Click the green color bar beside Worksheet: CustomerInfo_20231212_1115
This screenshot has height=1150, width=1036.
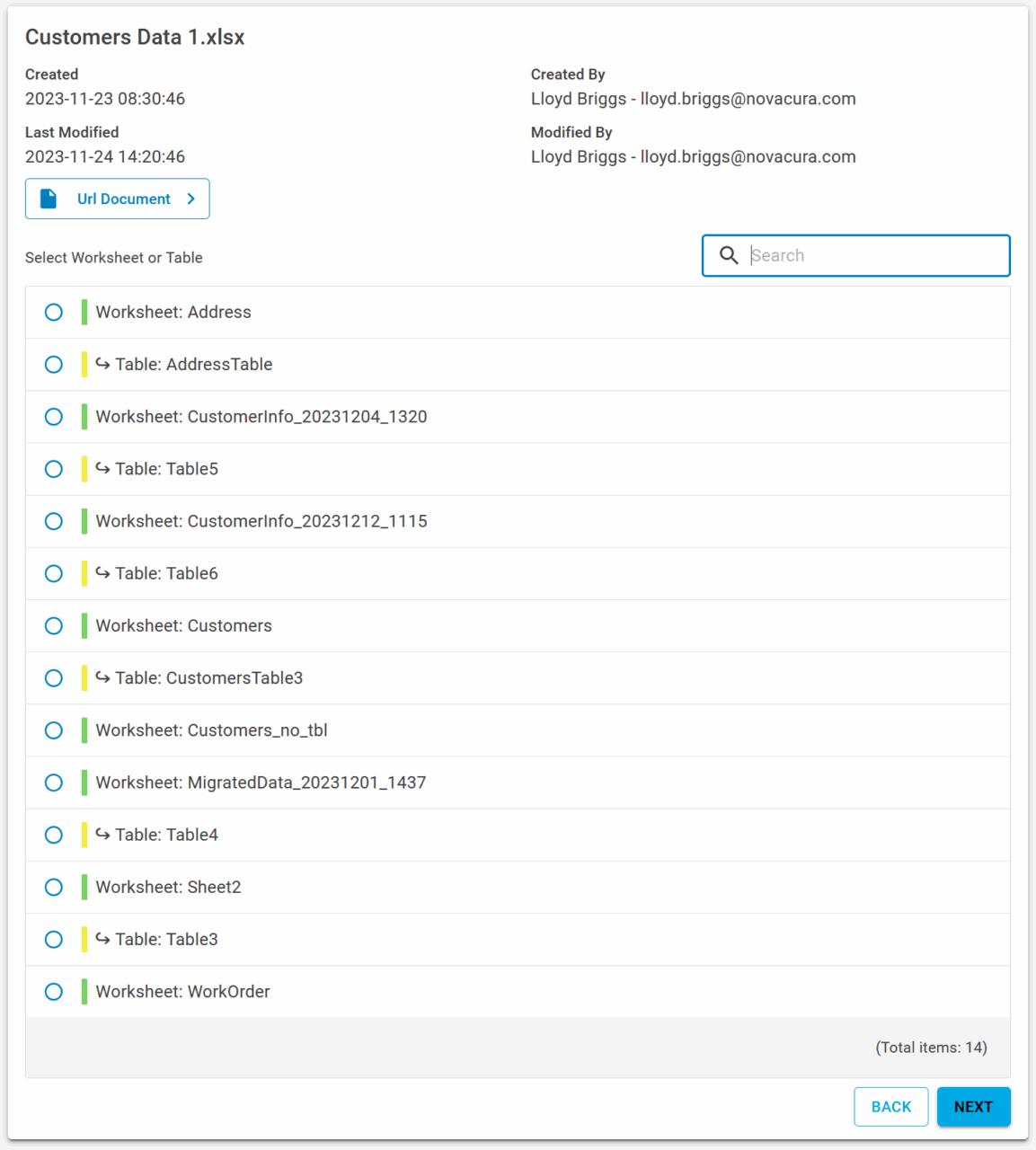click(x=84, y=521)
